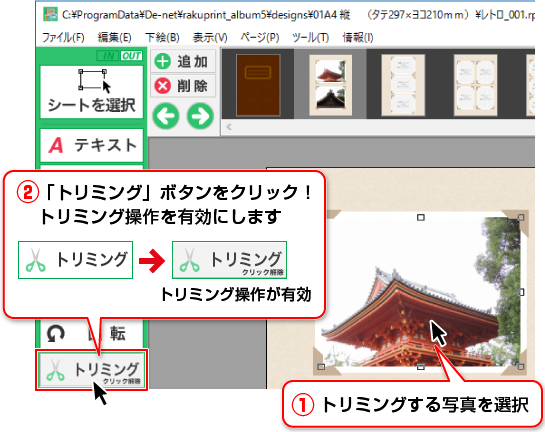Viewport: 545px width, 432px height.
Task: Open the 下絵(B) menu
Action: click(x=162, y=37)
